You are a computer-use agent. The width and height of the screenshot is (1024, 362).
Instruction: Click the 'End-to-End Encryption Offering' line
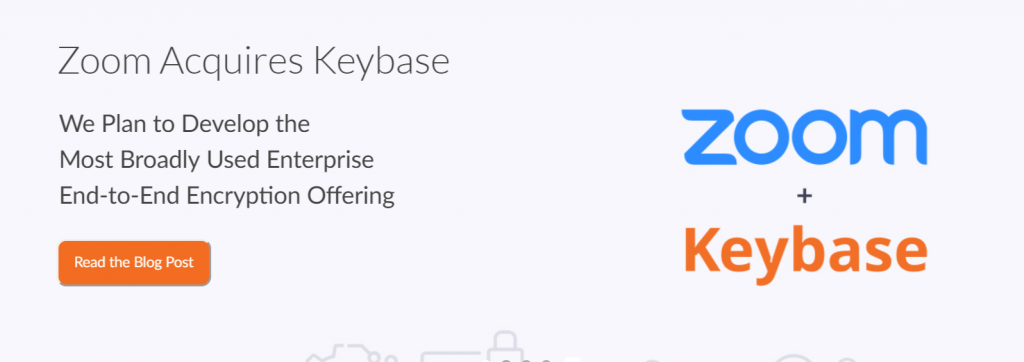[x=227, y=196]
